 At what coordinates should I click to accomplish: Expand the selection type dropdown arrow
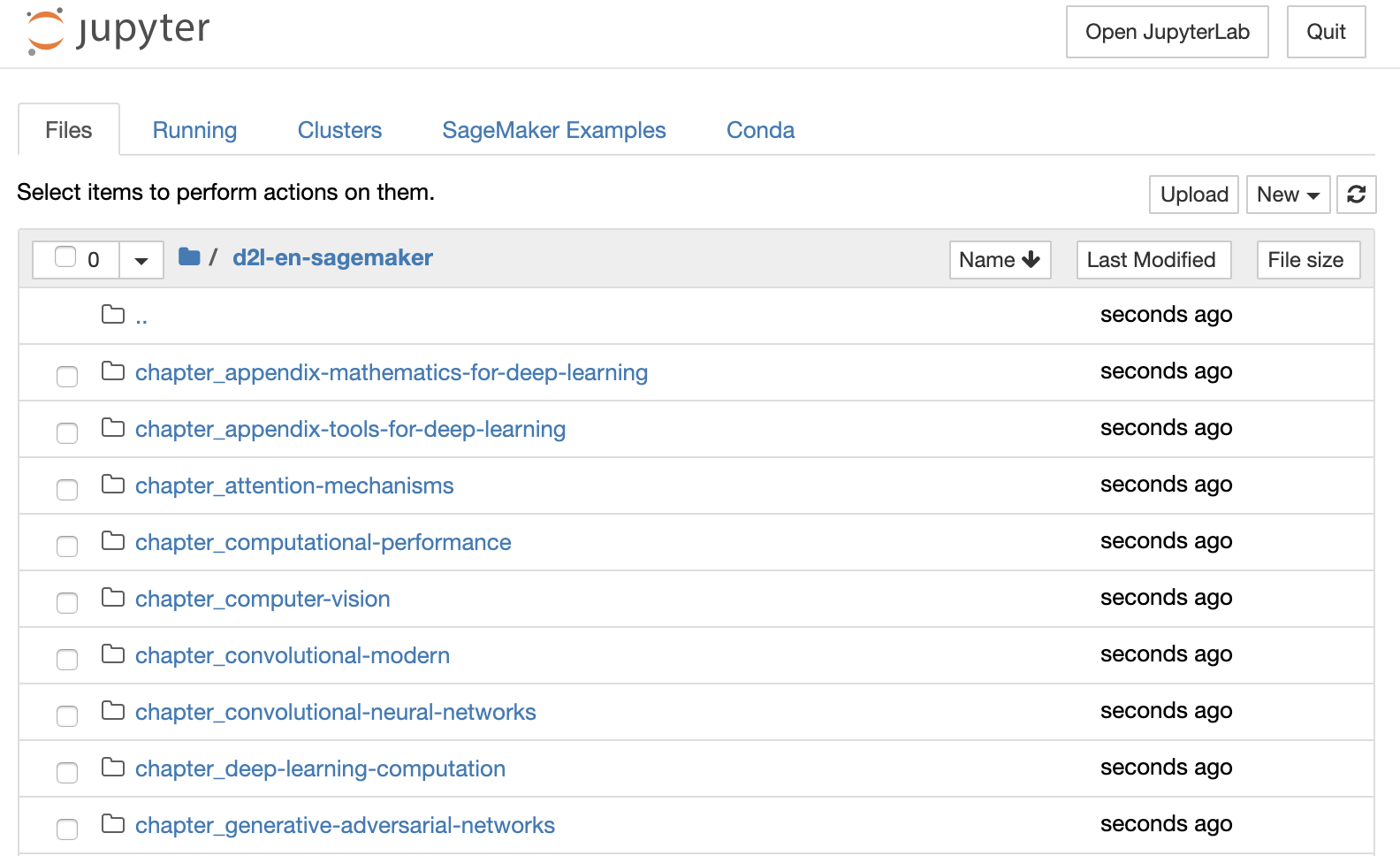tap(141, 261)
